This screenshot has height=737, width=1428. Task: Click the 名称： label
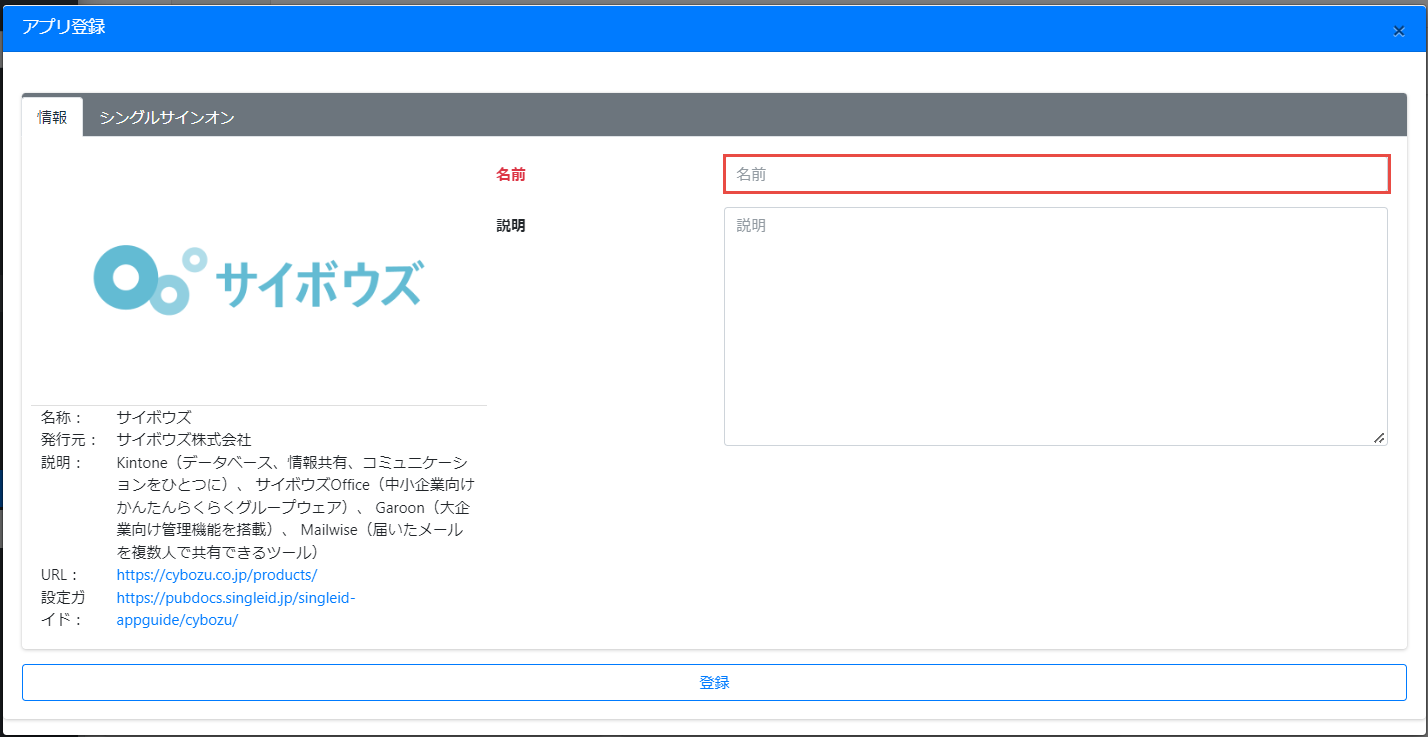pos(63,417)
